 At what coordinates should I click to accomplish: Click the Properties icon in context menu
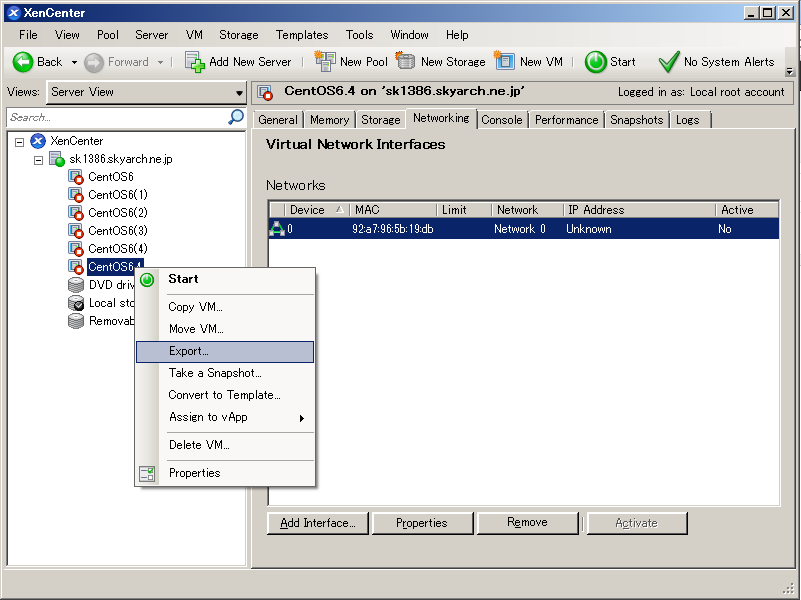coord(147,473)
